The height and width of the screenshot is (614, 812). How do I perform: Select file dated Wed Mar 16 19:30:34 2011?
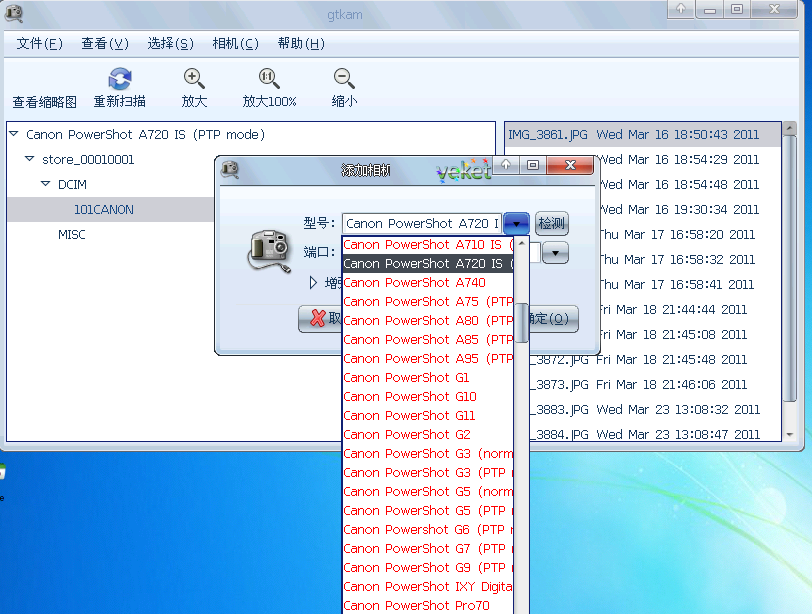pyautogui.click(x=678, y=210)
